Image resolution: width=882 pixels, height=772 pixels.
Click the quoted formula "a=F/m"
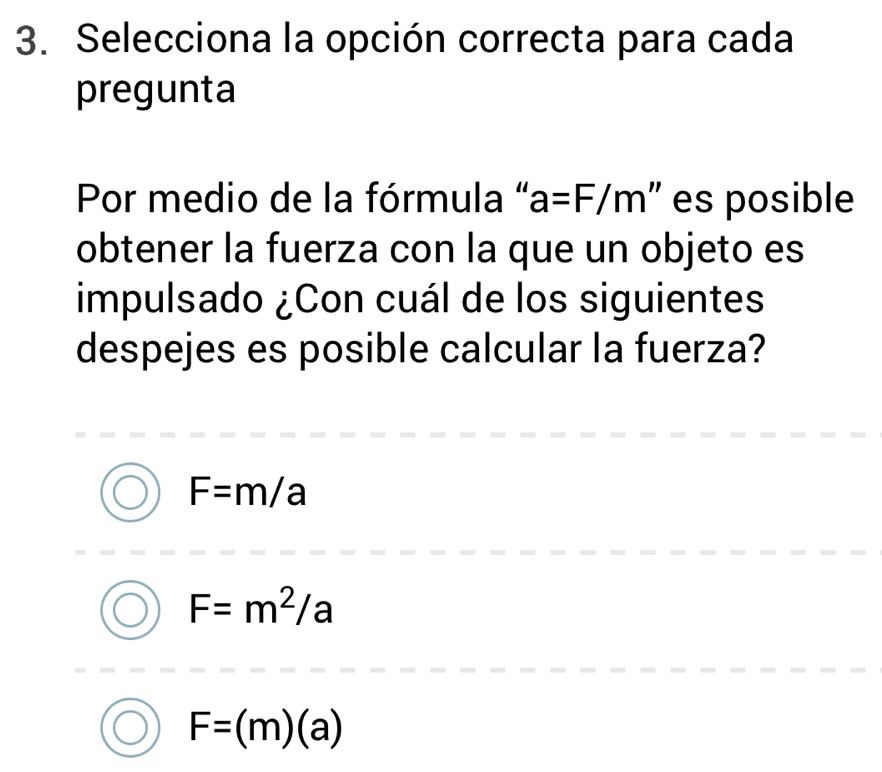[x=576, y=199]
